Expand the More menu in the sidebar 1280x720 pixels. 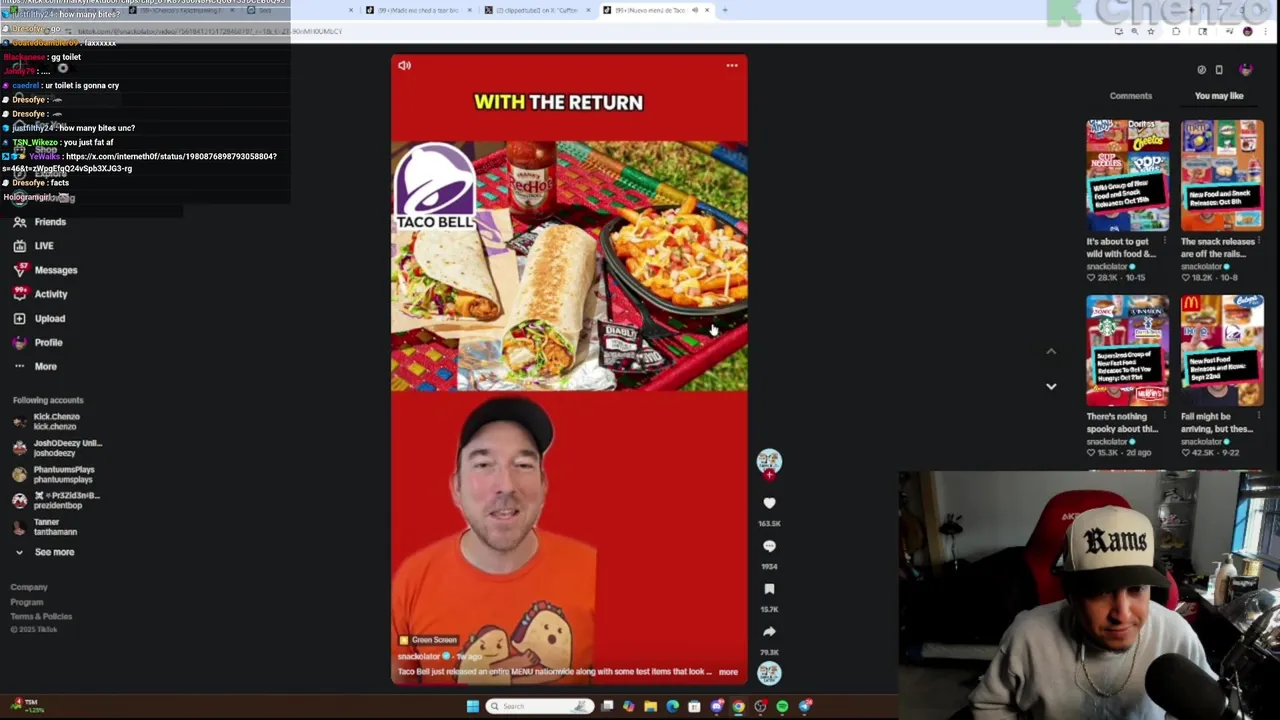(x=35, y=366)
